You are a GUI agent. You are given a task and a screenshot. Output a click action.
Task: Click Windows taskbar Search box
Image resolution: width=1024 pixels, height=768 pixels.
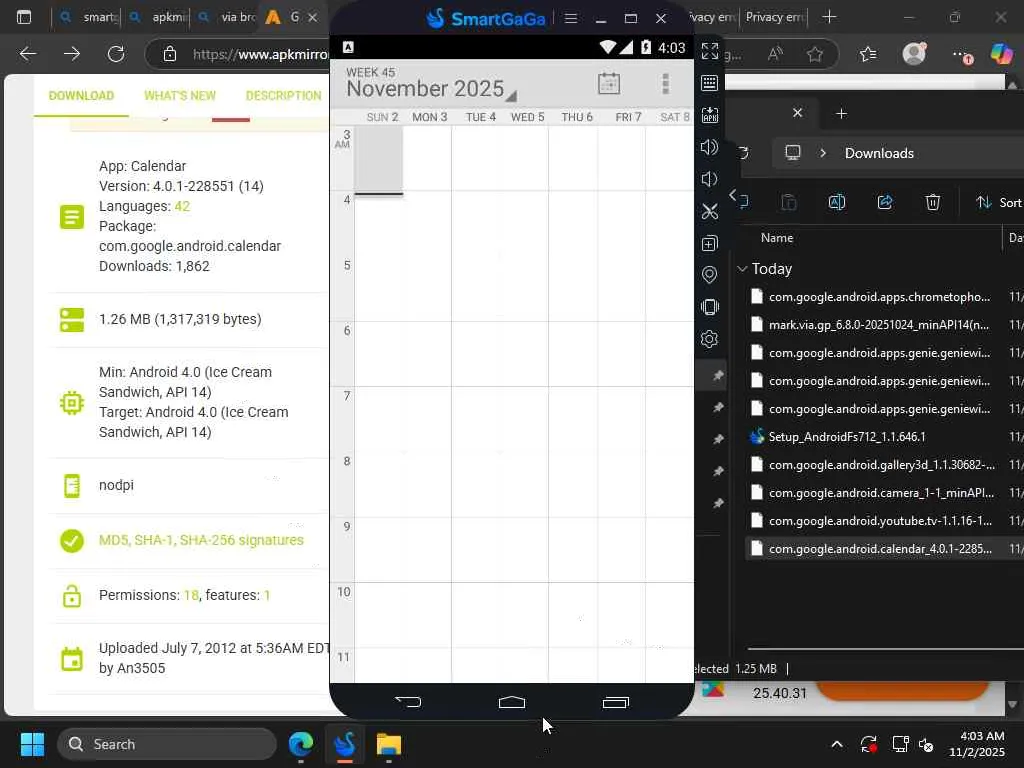pos(167,744)
